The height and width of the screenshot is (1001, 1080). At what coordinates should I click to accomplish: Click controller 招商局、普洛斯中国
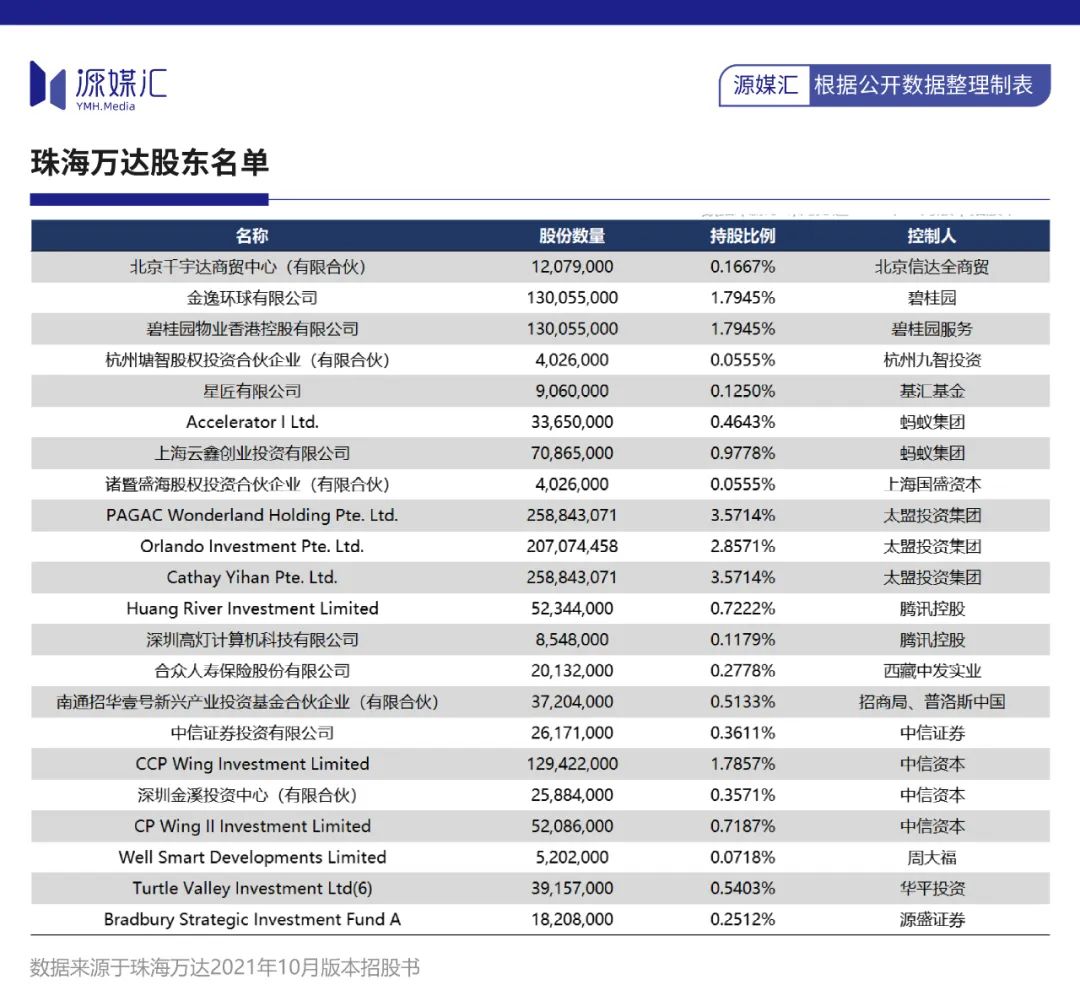tap(931, 702)
